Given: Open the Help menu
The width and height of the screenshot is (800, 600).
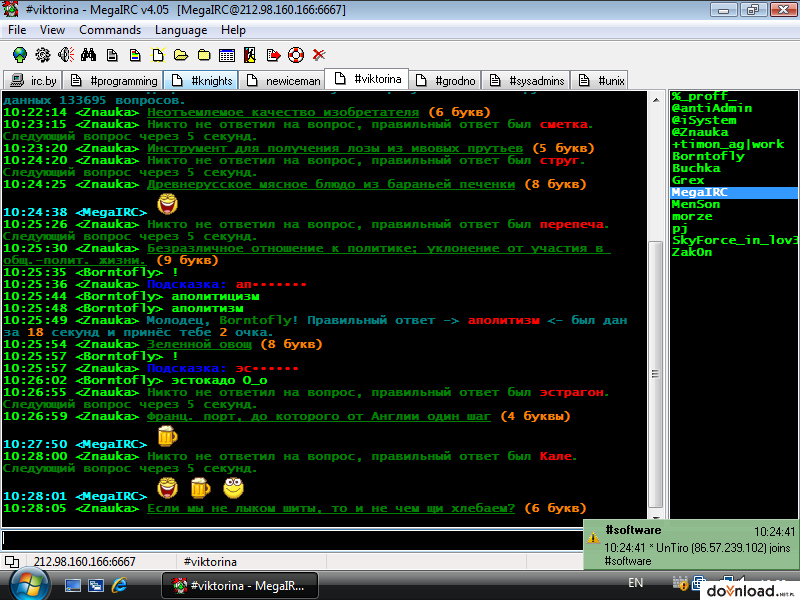Looking at the screenshot, I should point(233,30).
